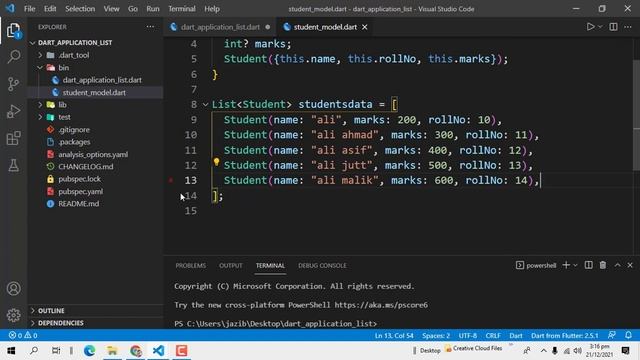Click errors and warnings count in status bar
Viewport: 640px width, 360px height.
pyautogui.click(x=23, y=335)
